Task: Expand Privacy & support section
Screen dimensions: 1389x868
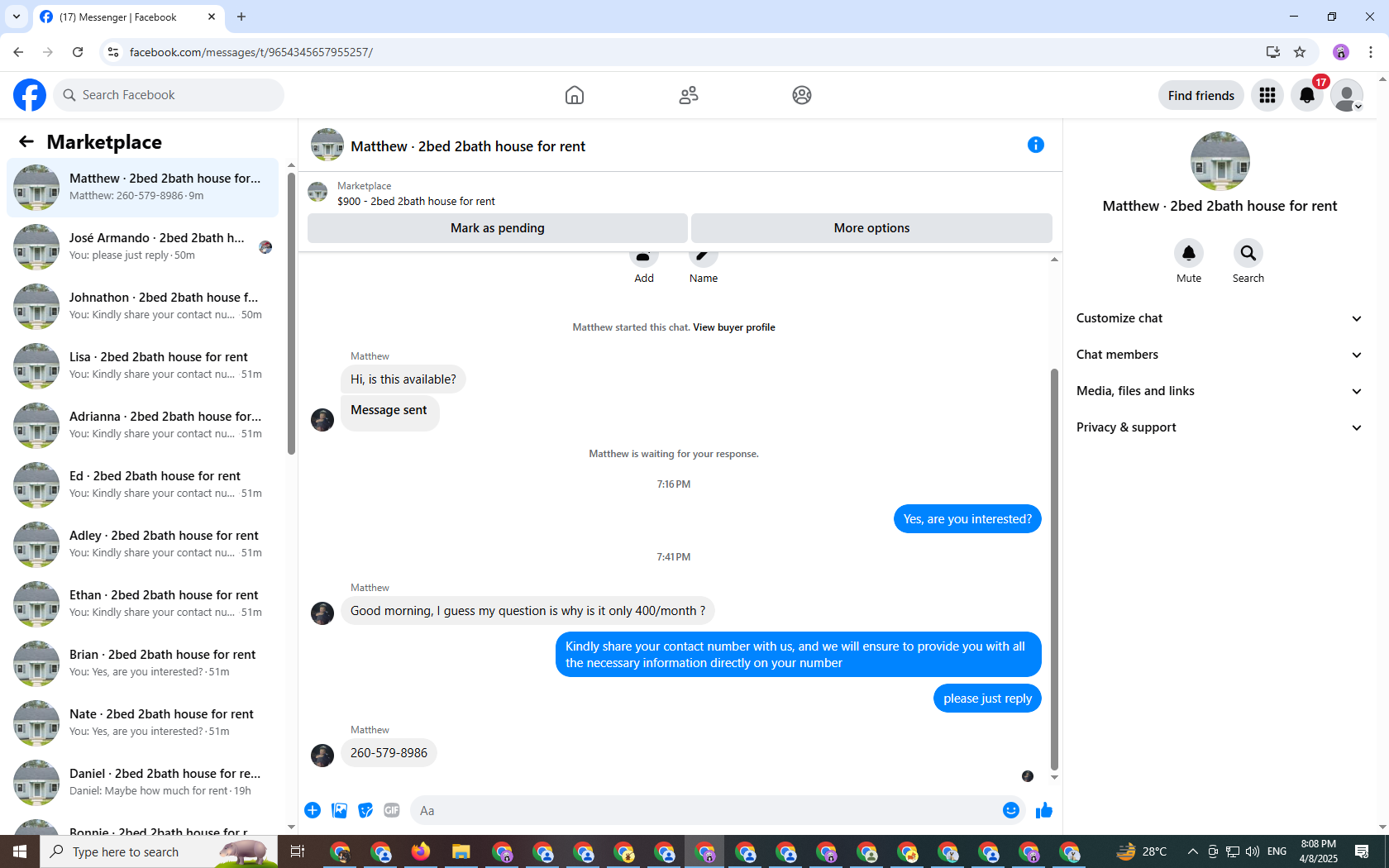Action: 1220,427
